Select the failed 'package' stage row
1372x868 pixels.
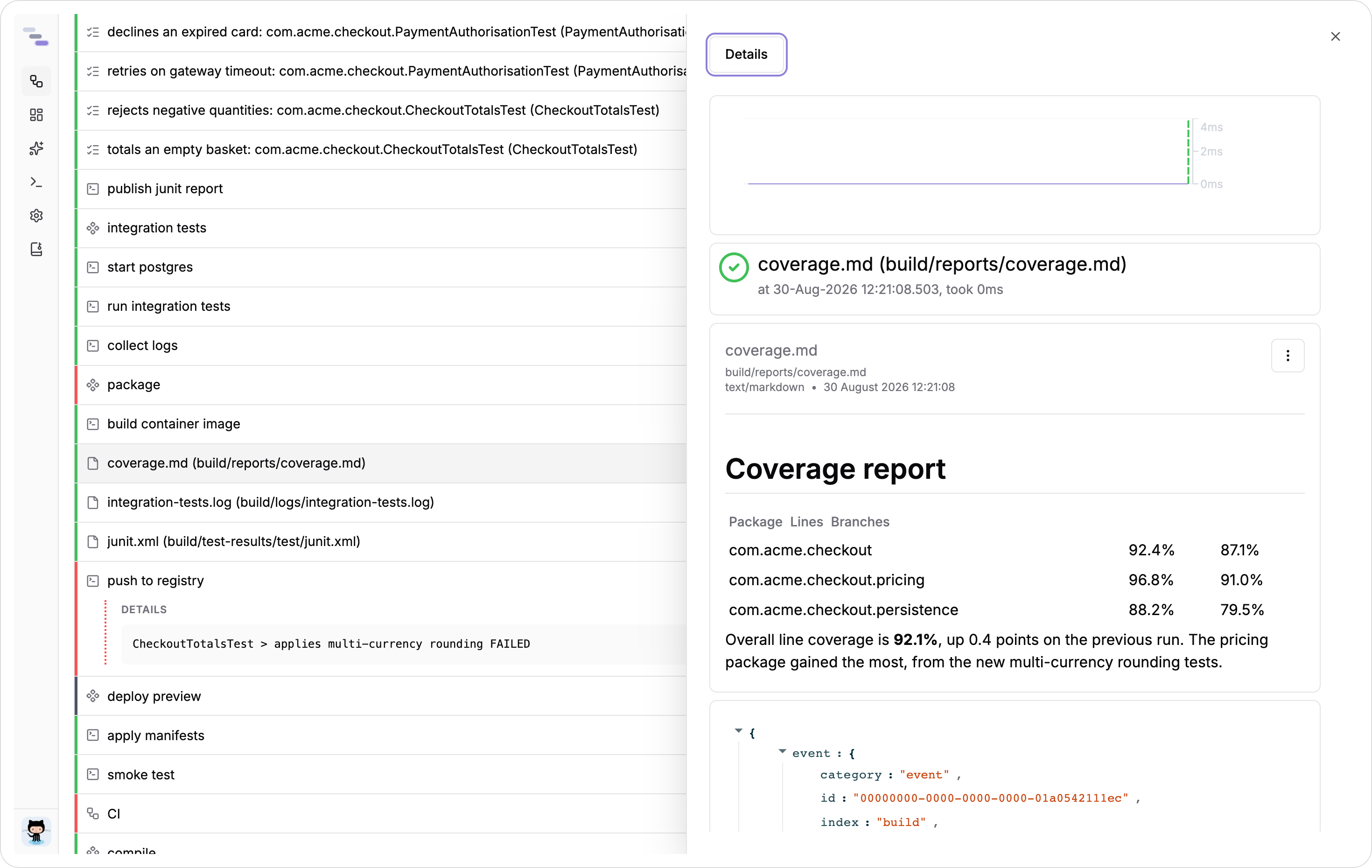(381, 385)
